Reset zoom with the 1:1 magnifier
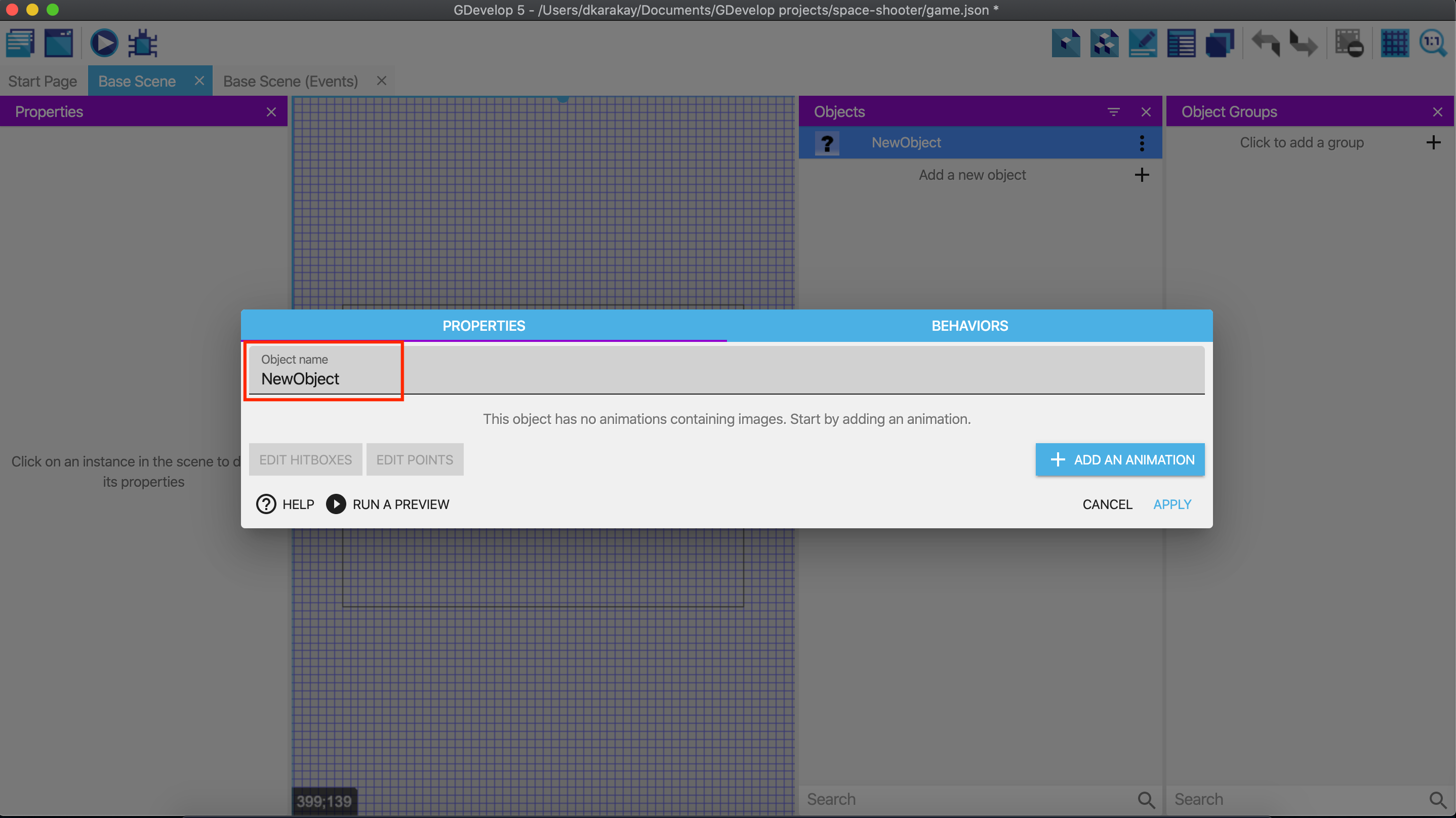 1432,43
